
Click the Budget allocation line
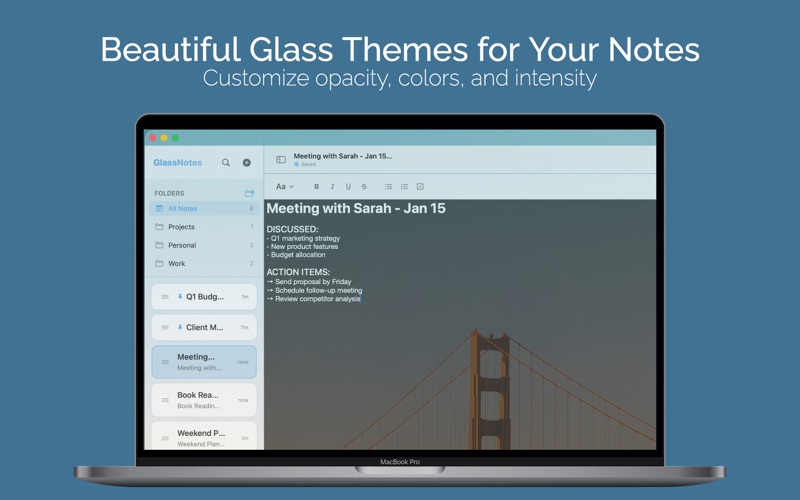(296, 255)
